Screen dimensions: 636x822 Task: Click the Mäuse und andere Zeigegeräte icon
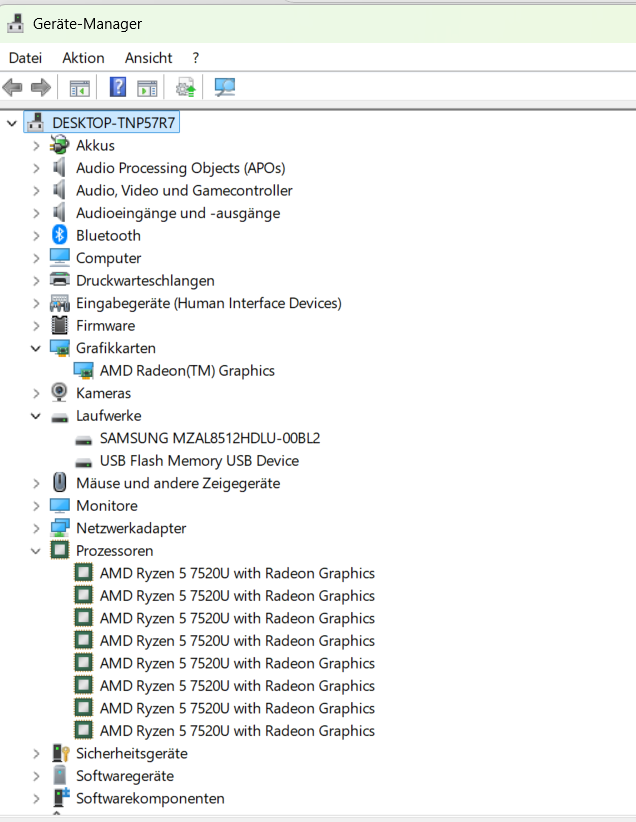point(60,482)
